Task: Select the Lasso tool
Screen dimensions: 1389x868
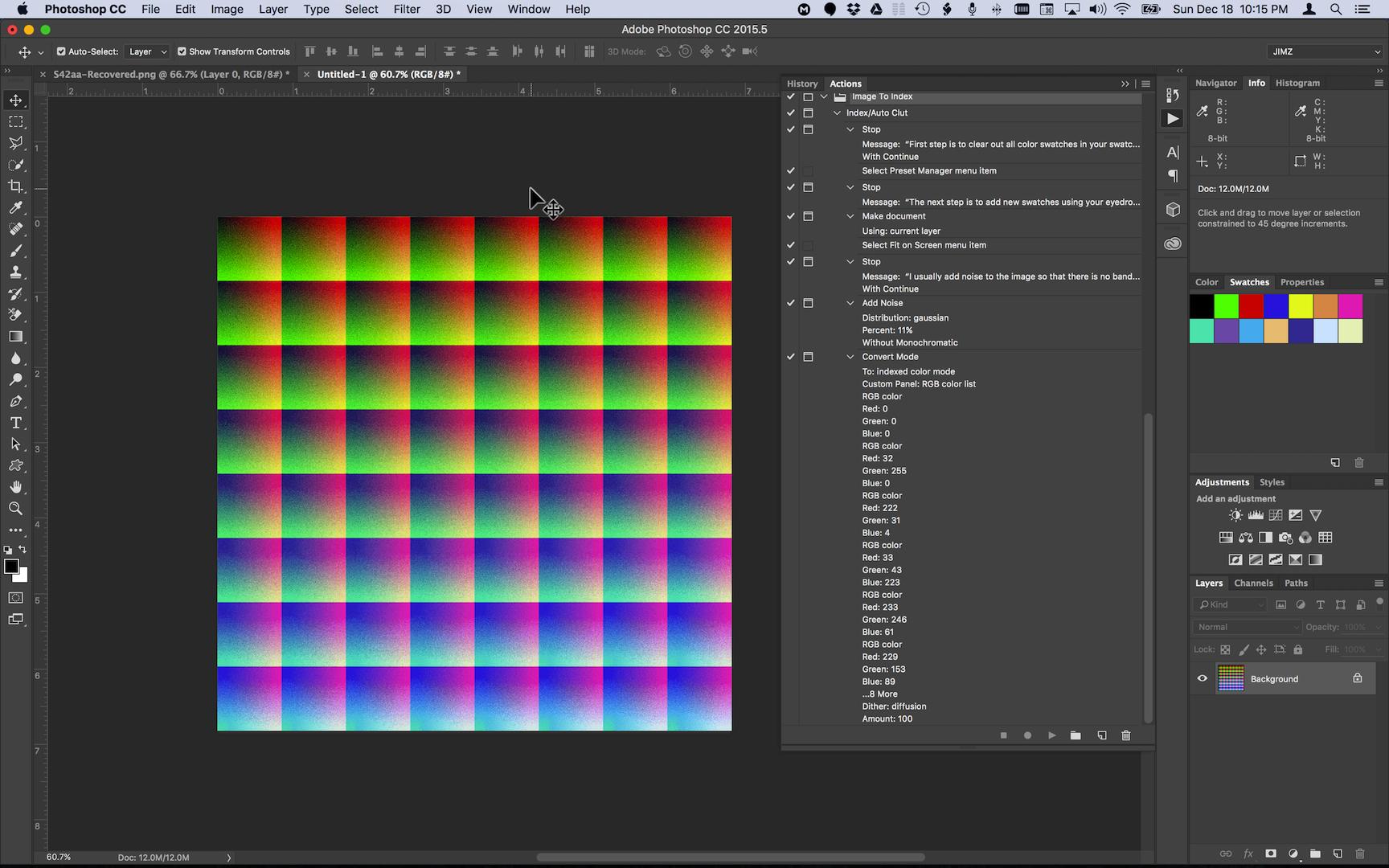Action: coord(16,143)
